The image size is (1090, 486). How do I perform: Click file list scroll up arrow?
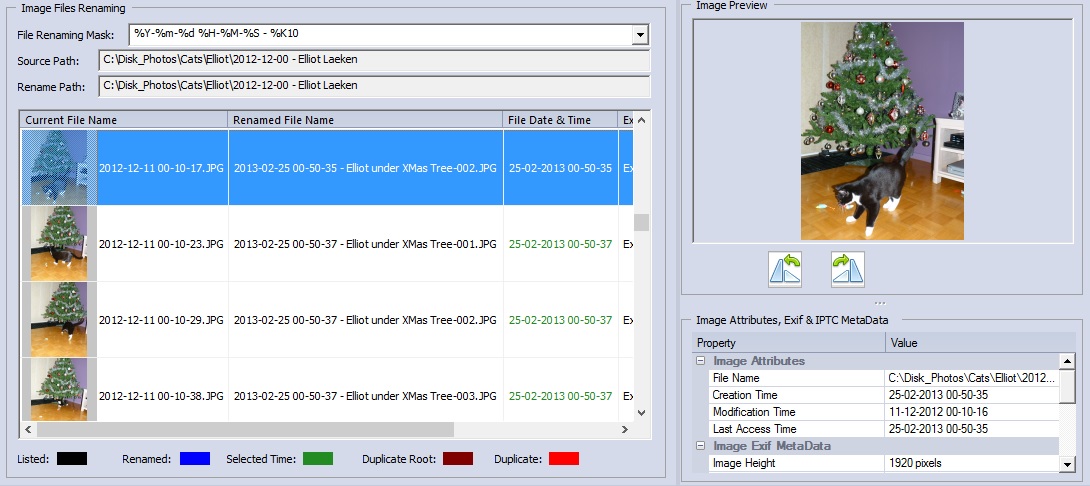point(641,120)
